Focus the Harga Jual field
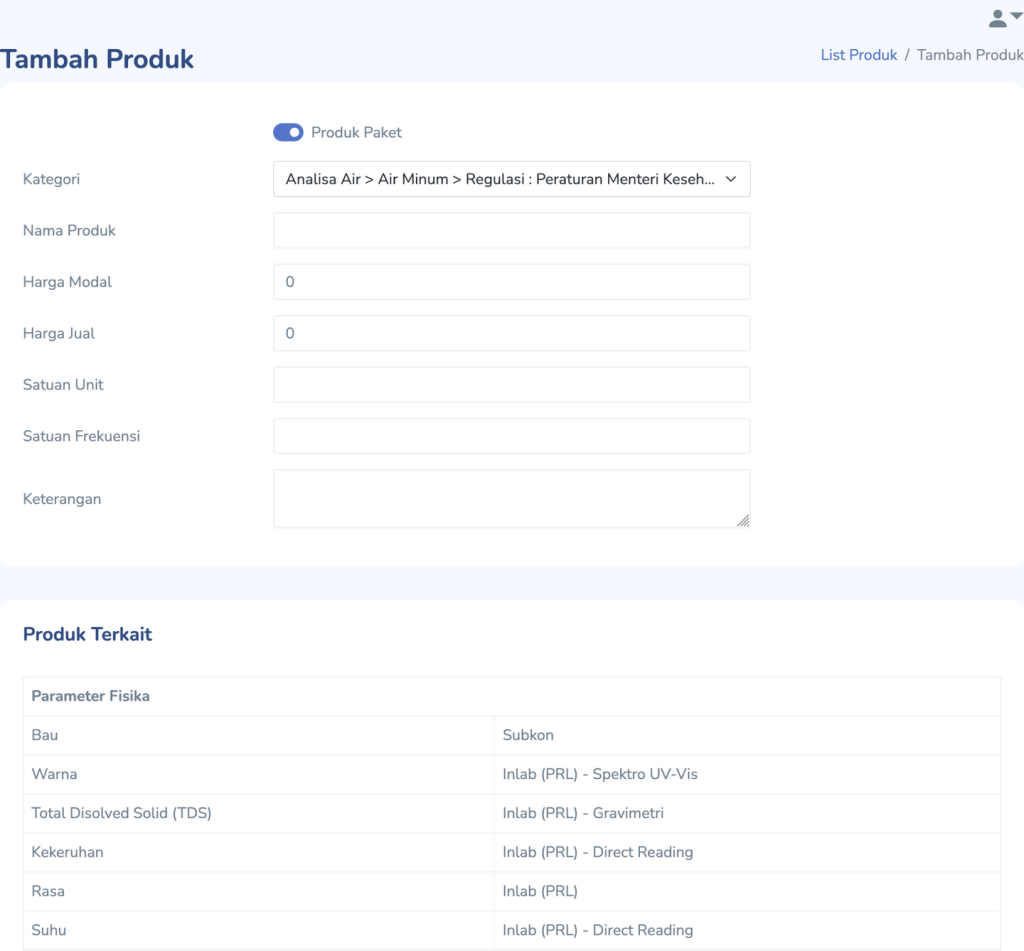The image size is (1024, 951). click(511, 333)
